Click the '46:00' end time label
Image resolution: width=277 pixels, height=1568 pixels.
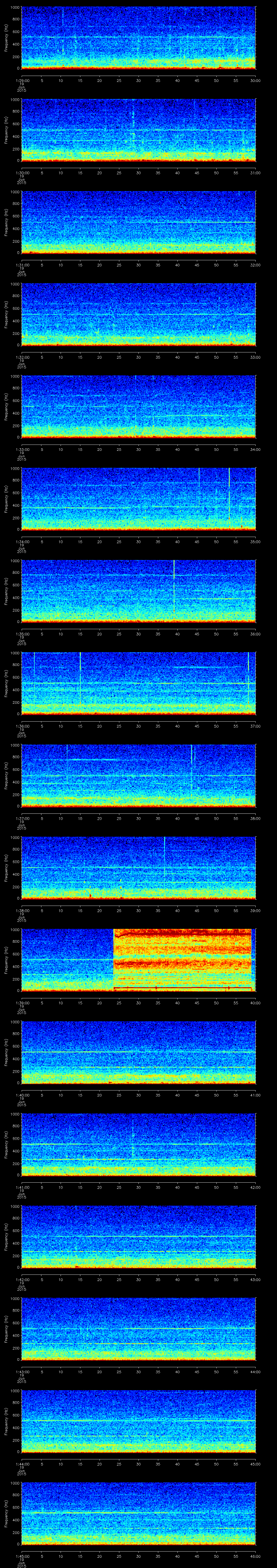pyautogui.click(x=256, y=1556)
